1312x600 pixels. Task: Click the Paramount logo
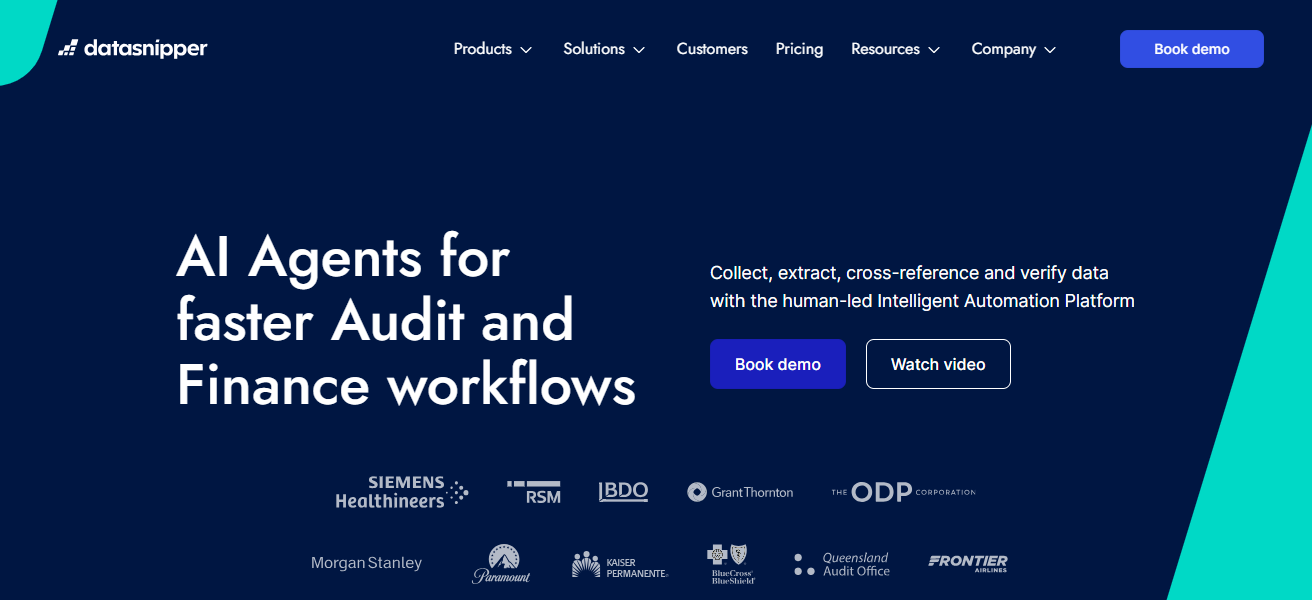[501, 563]
